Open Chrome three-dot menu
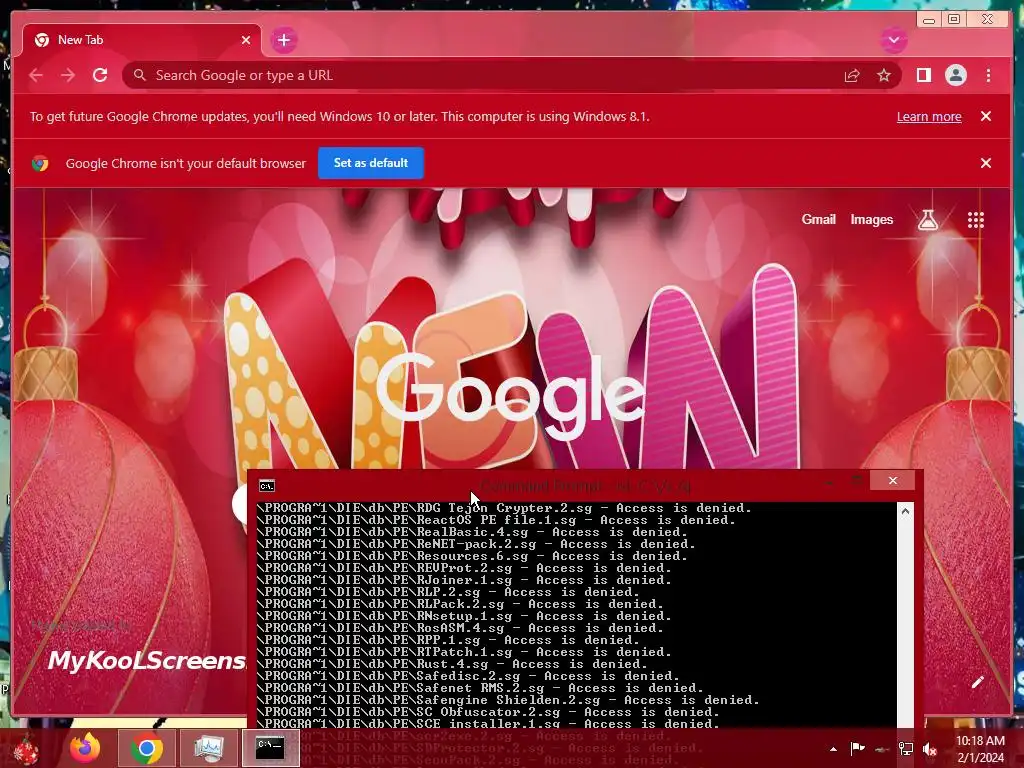 pyautogui.click(x=988, y=76)
